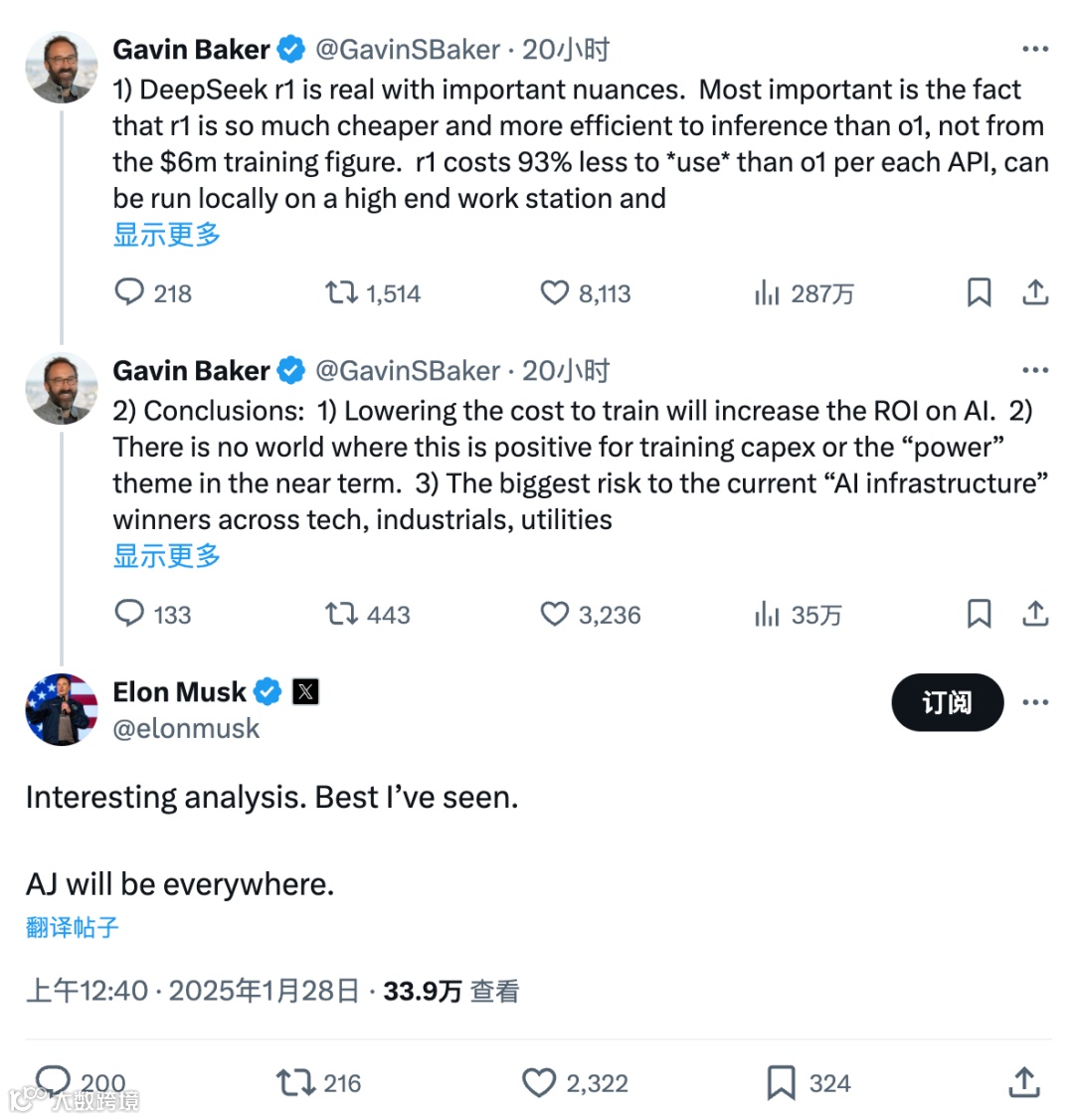The height and width of the screenshot is (1120, 1074).
Task: Like the post with 3,236 likes
Action: pyautogui.click(x=554, y=614)
